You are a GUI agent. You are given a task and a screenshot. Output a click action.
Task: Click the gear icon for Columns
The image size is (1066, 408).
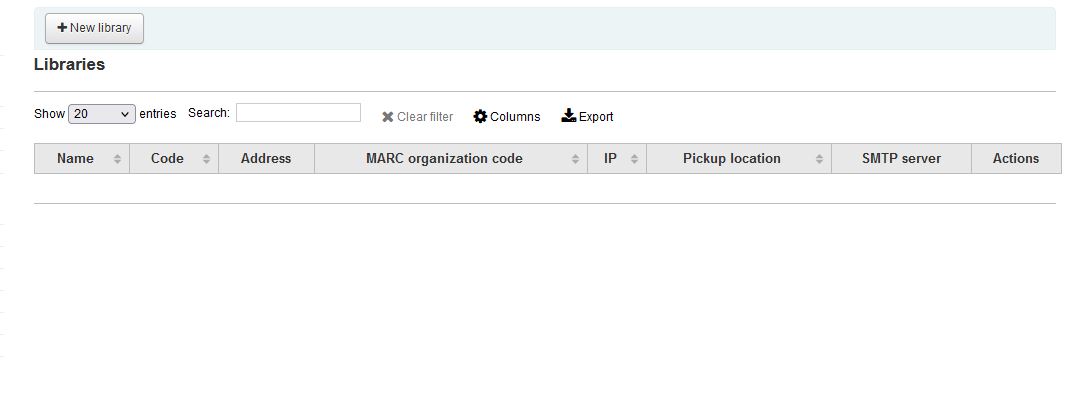pyautogui.click(x=480, y=116)
